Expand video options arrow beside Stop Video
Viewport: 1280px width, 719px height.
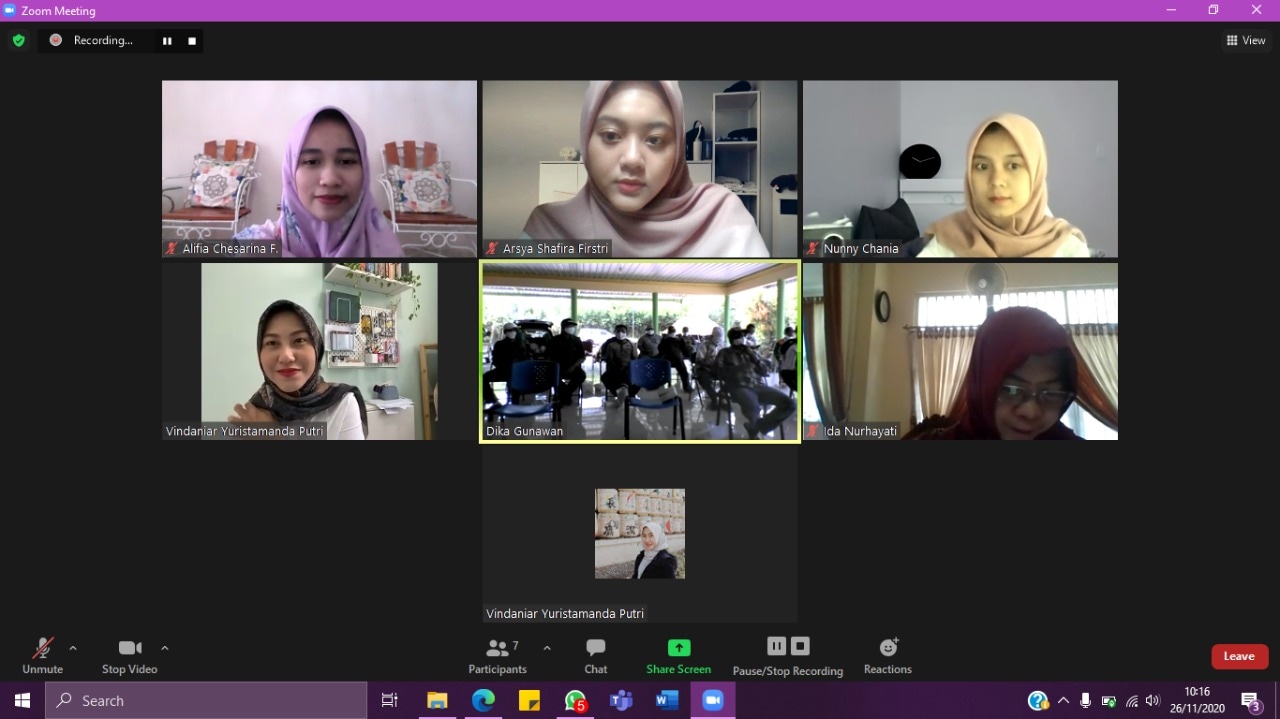(165, 648)
